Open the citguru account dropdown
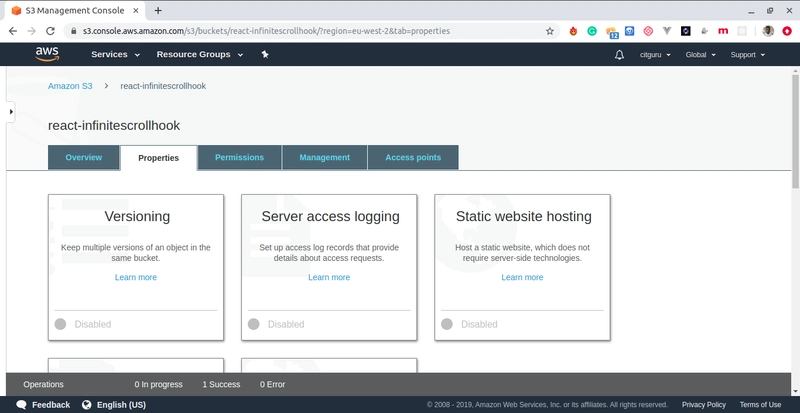The image size is (800, 413). (x=655, y=55)
